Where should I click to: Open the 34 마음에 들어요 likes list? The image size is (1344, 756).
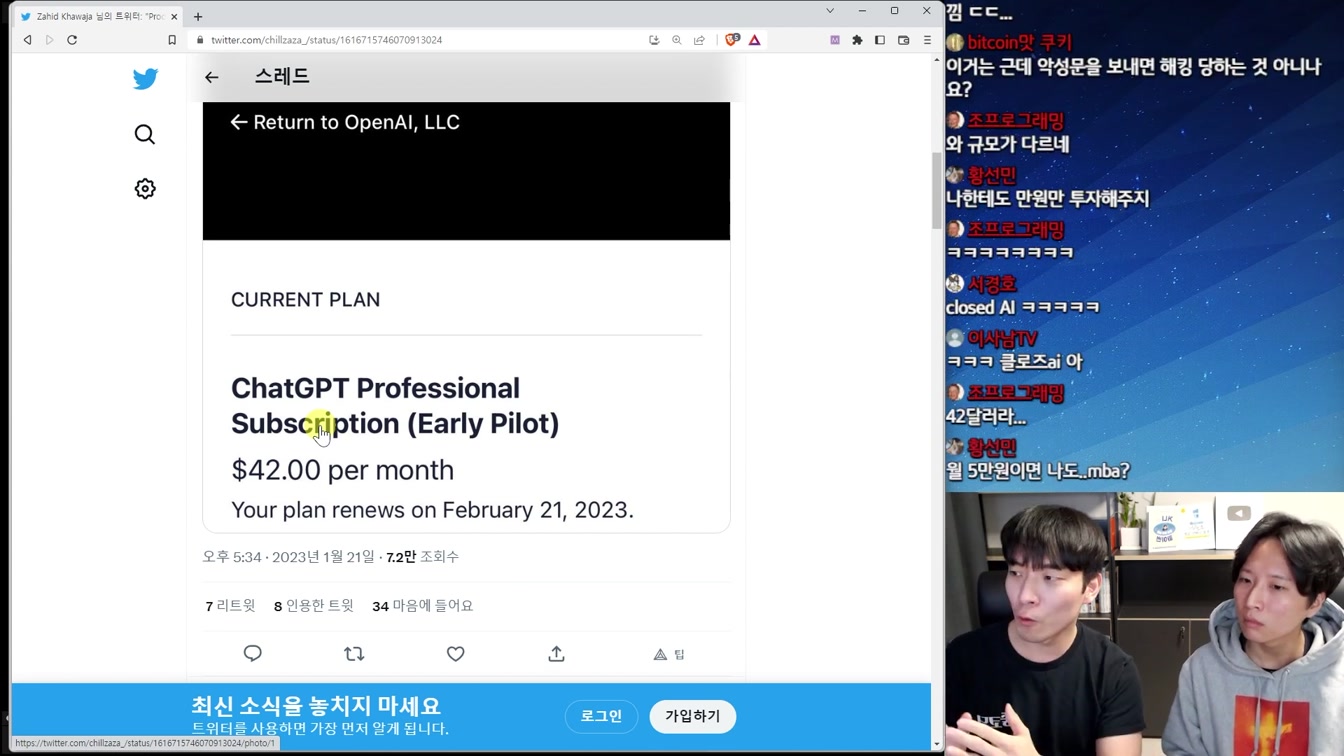point(422,606)
